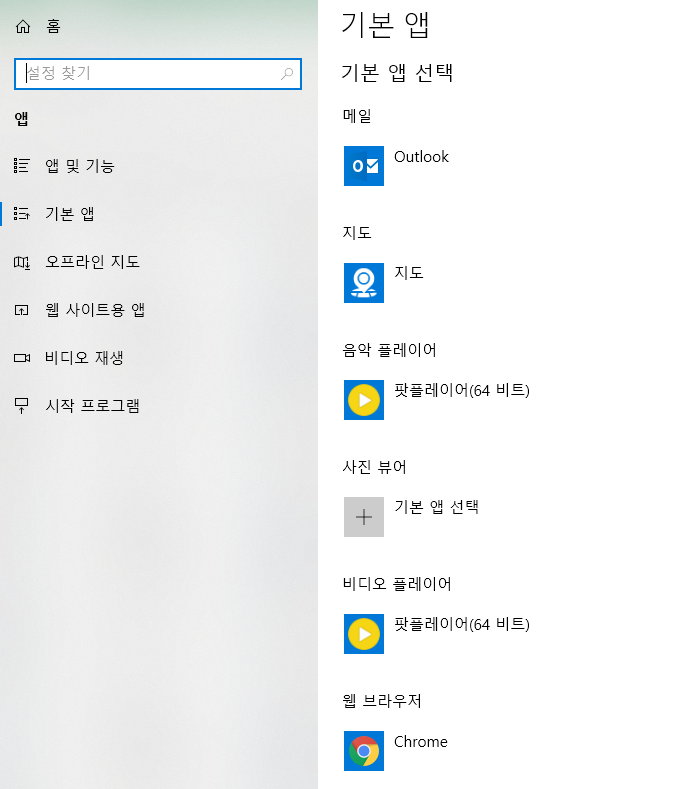Screen dimensions: 687x789
Task: Click the 음악 플레이어 category label
Action: (x=389, y=350)
